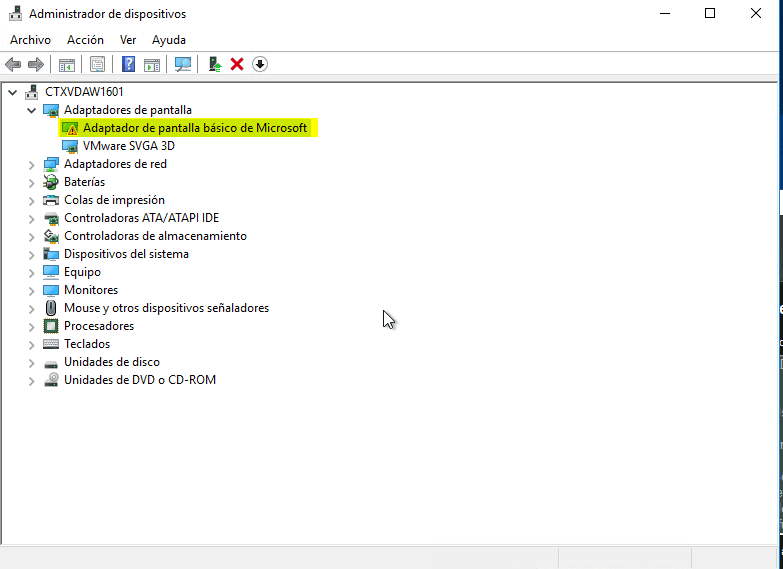Select the Unidades de disco label

pos(112,362)
